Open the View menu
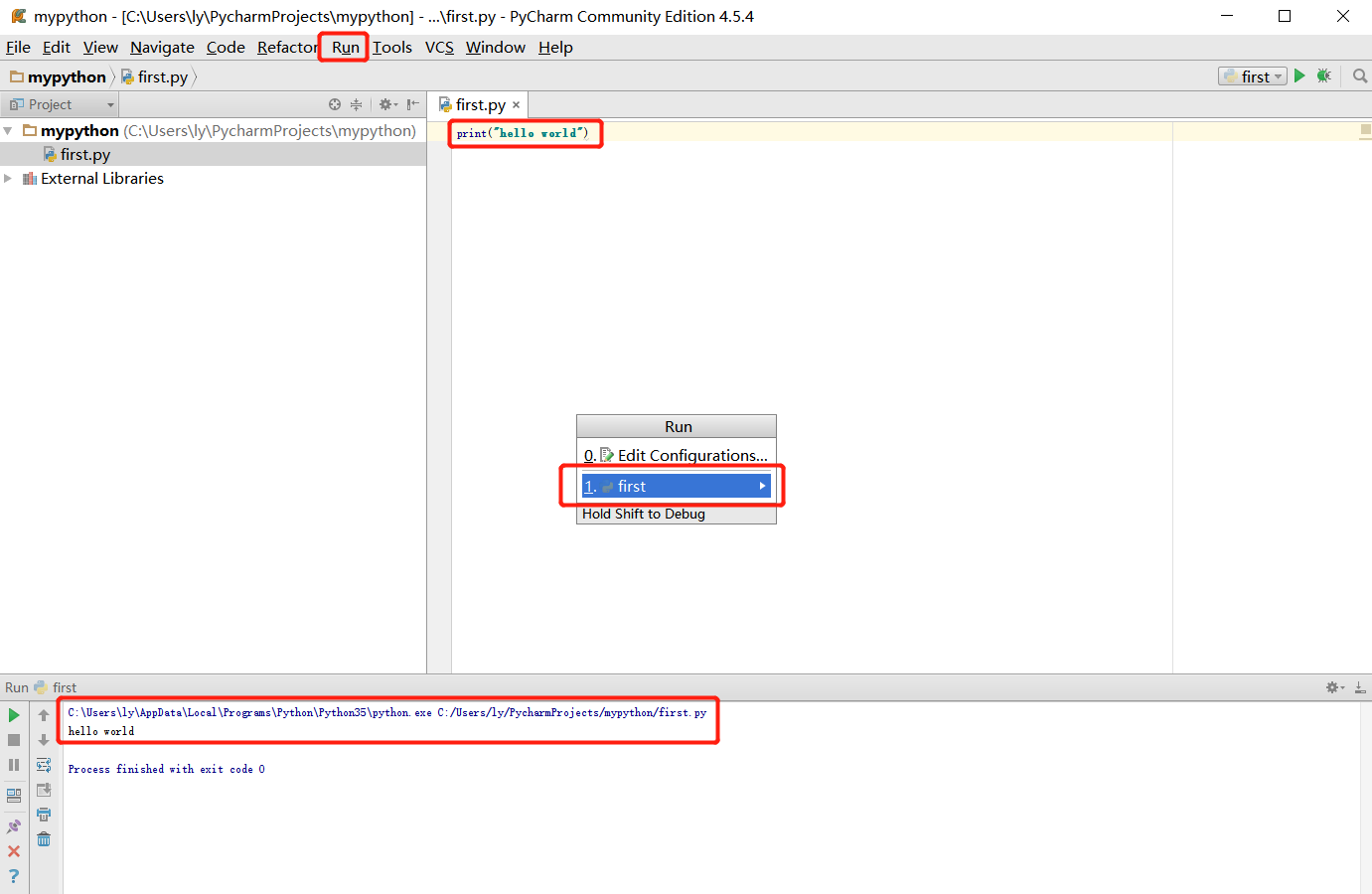The height and width of the screenshot is (894, 1372). pos(100,48)
